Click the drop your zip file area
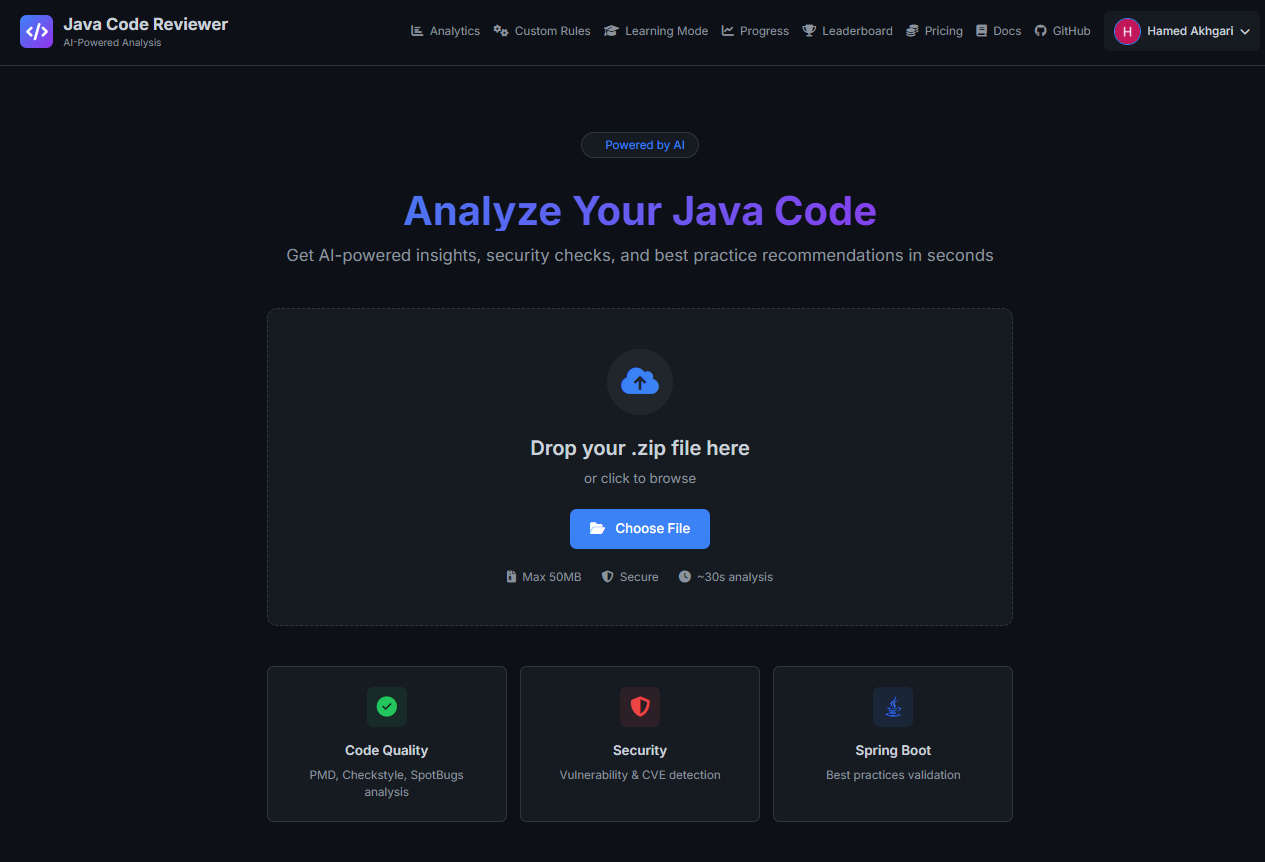This screenshot has width=1265, height=862. click(x=639, y=448)
